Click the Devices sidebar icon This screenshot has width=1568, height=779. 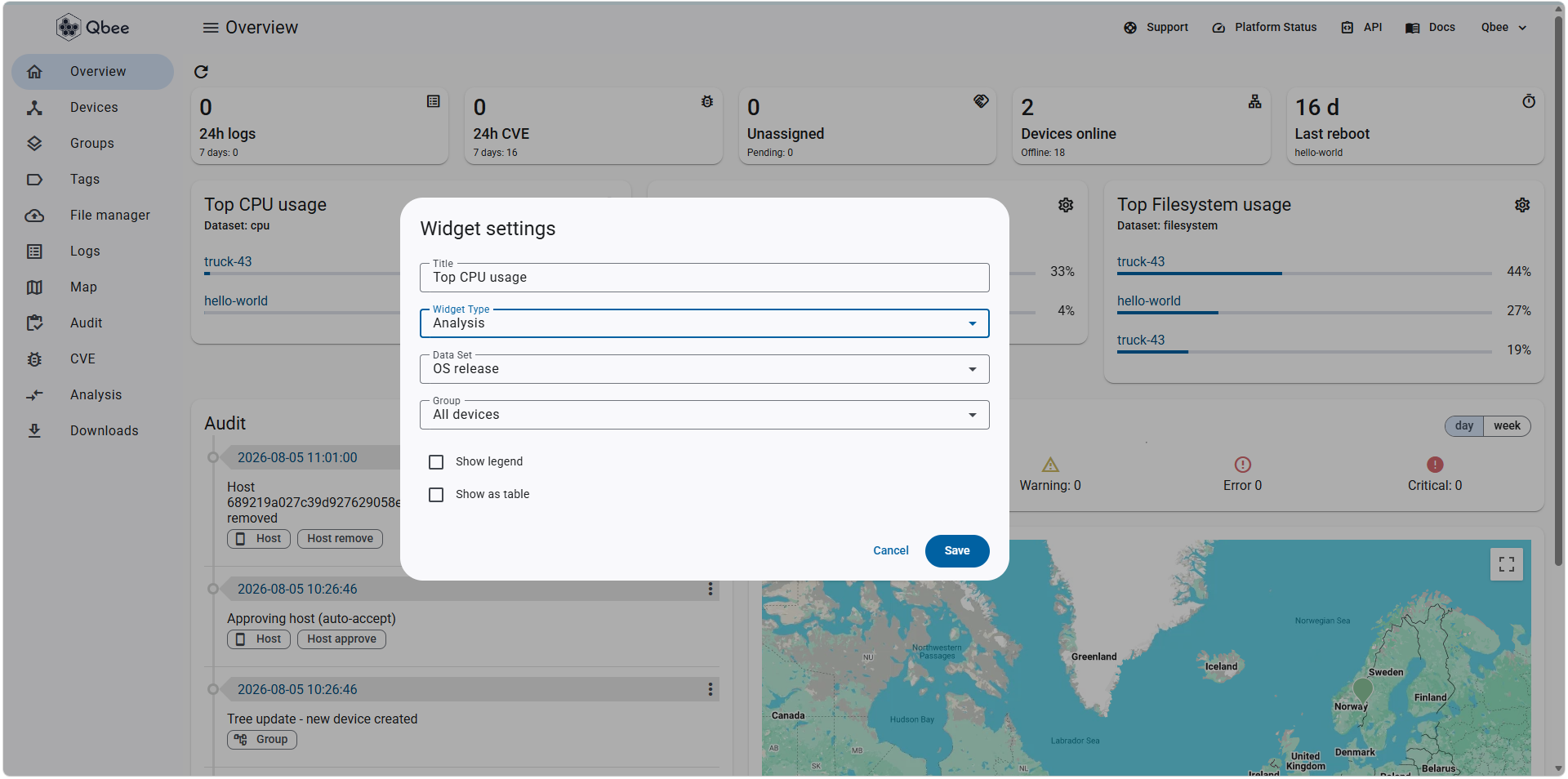click(34, 108)
